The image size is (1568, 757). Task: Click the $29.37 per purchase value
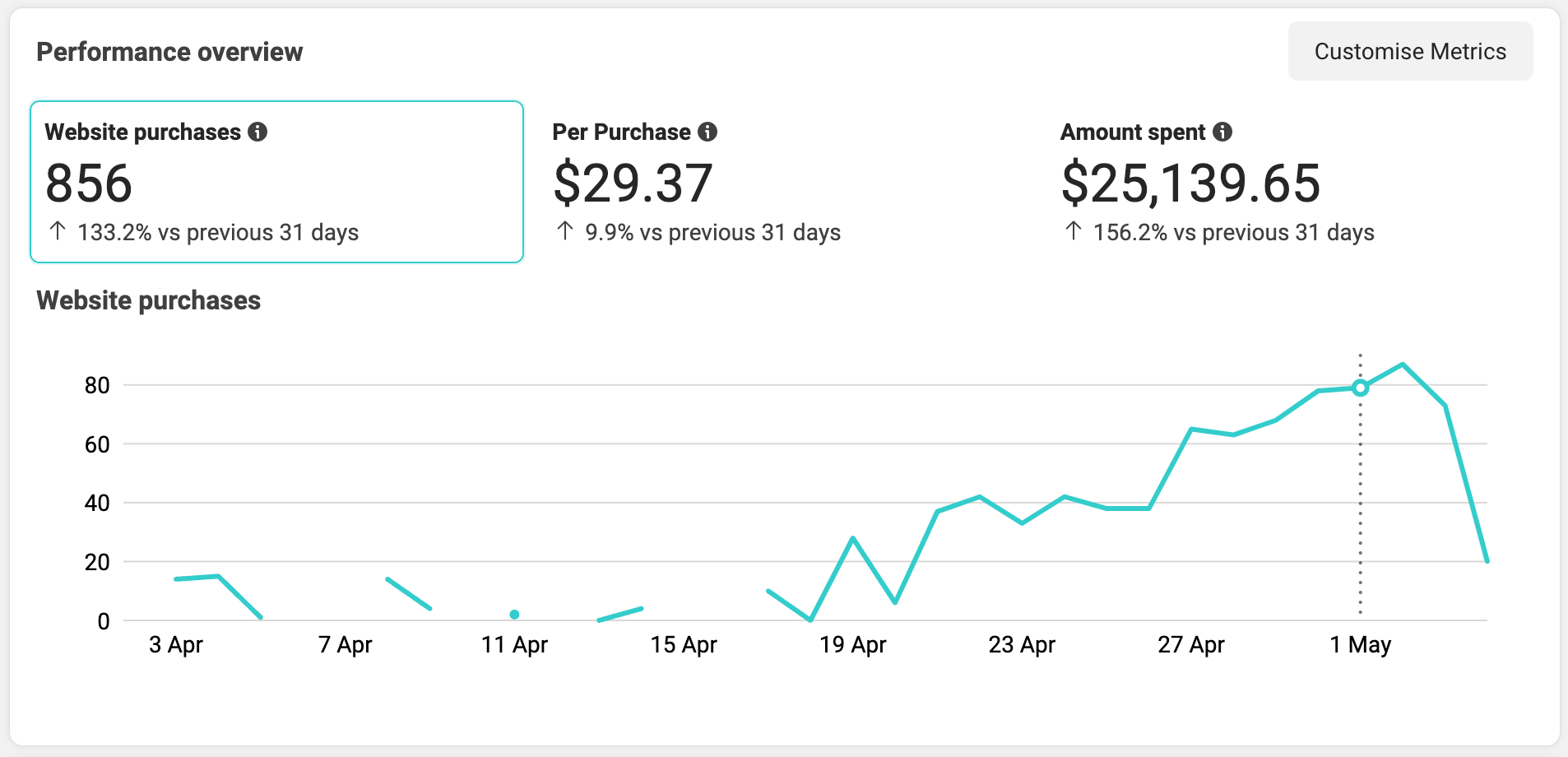[633, 183]
